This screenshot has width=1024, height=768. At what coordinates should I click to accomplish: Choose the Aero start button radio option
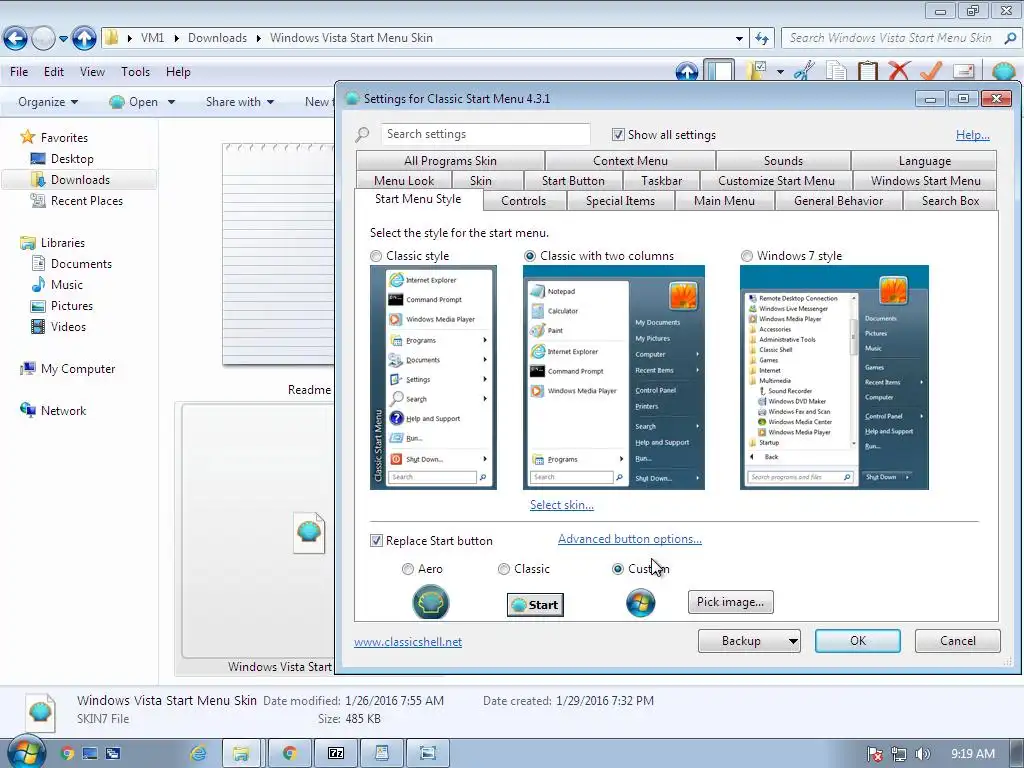(x=408, y=569)
